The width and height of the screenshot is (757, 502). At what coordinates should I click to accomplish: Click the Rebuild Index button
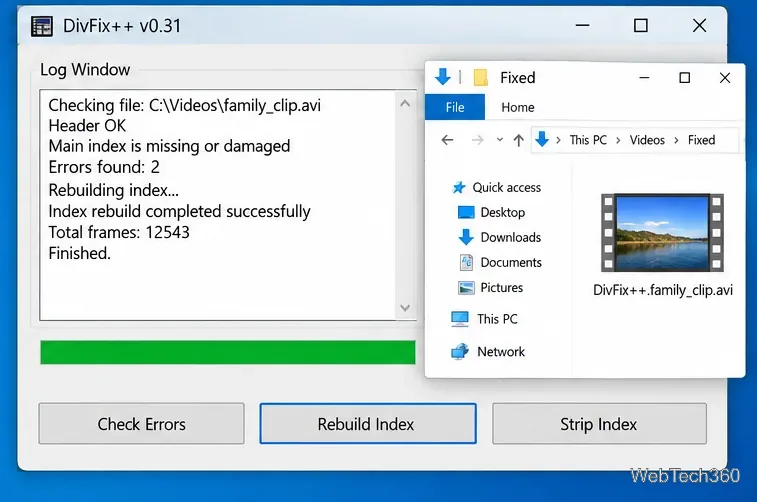pyautogui.click(x=368, y=424)
